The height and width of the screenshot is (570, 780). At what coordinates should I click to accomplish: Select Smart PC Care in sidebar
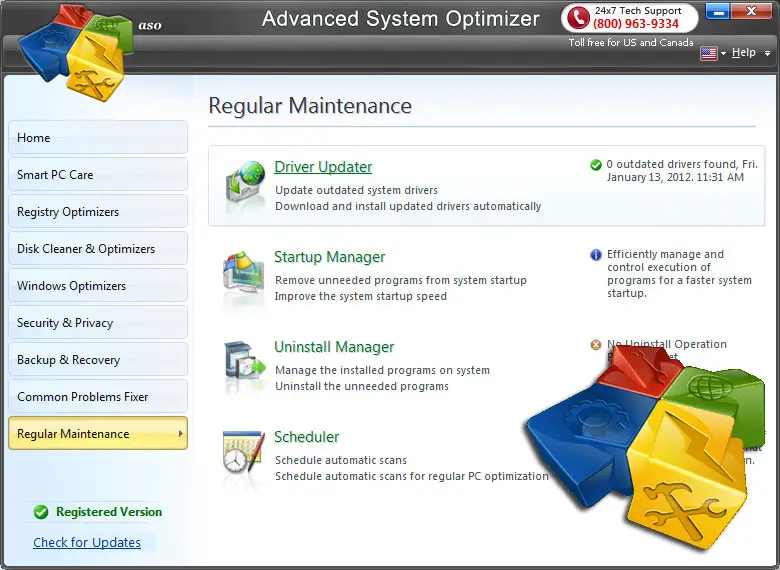coord(98,175)
